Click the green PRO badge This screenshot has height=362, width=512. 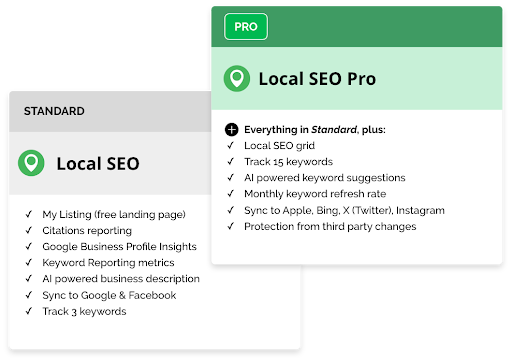pyautogui.click(x=246, y=27)
